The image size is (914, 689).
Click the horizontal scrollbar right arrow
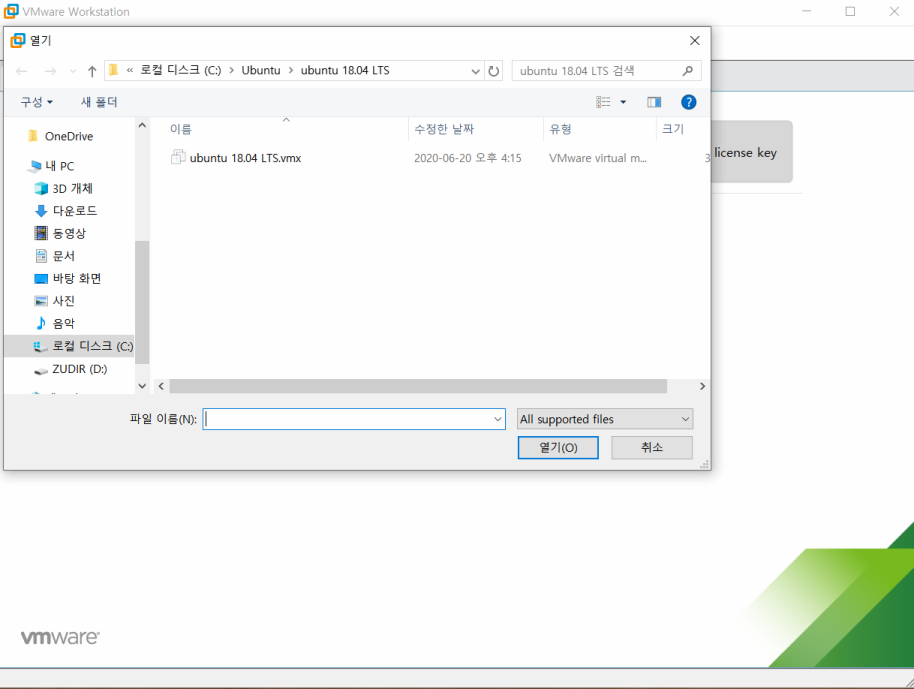(x=702, y=386)
